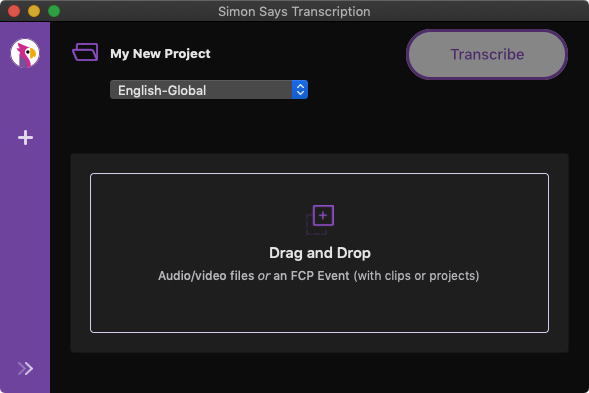Click the "(with clips or projects)" text

[416, 276]
